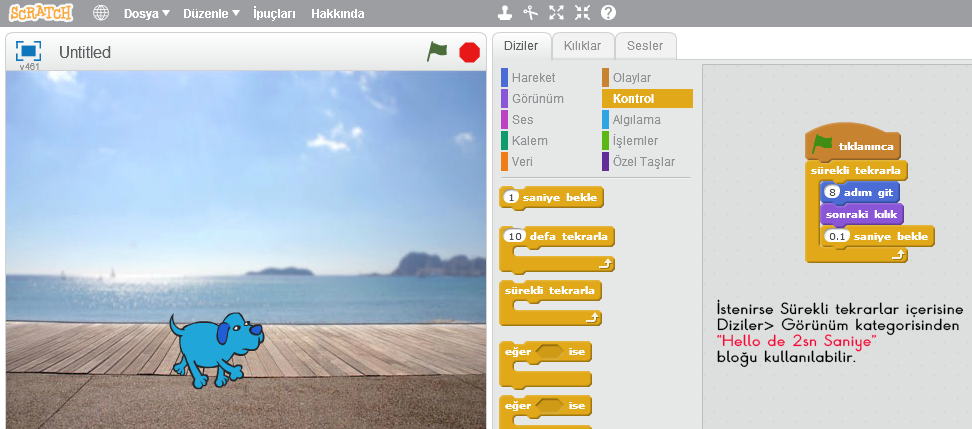Click the project title Untitled
972x429 pixels.
[85, 53]
